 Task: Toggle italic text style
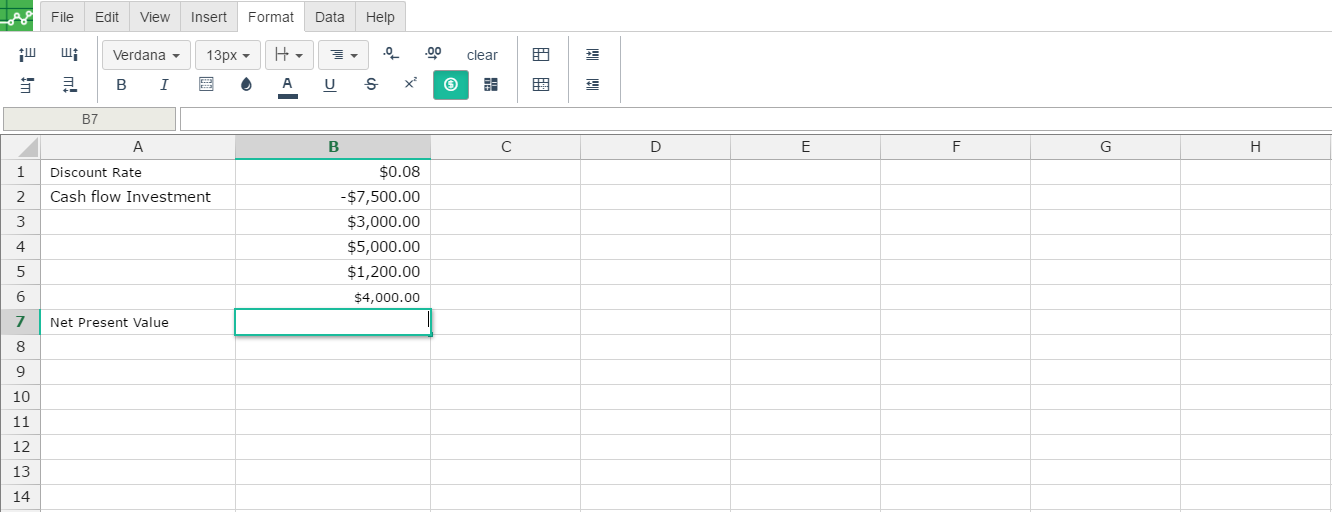164,85
